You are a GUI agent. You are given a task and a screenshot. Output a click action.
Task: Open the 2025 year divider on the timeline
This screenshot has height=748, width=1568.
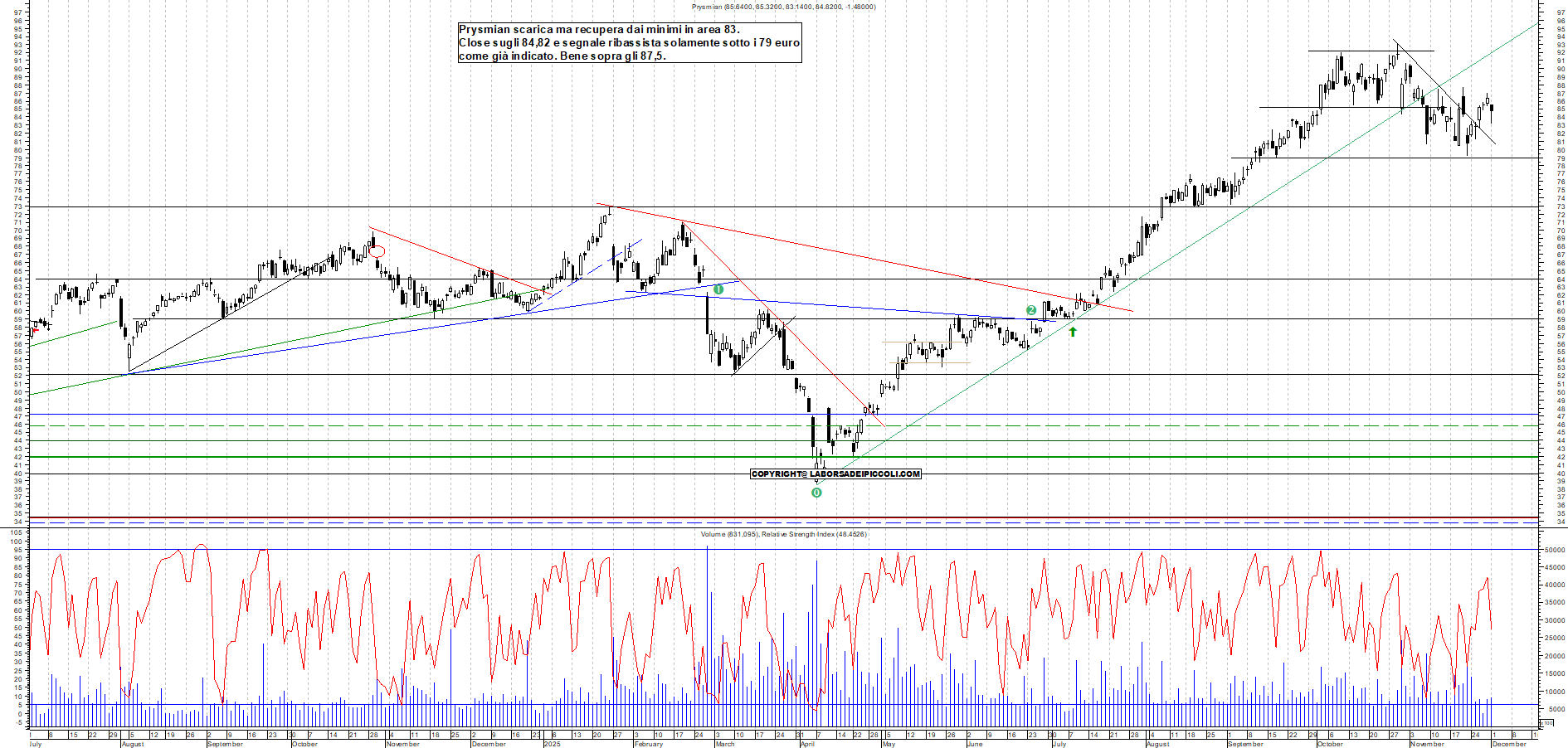(x=551, y=744)
